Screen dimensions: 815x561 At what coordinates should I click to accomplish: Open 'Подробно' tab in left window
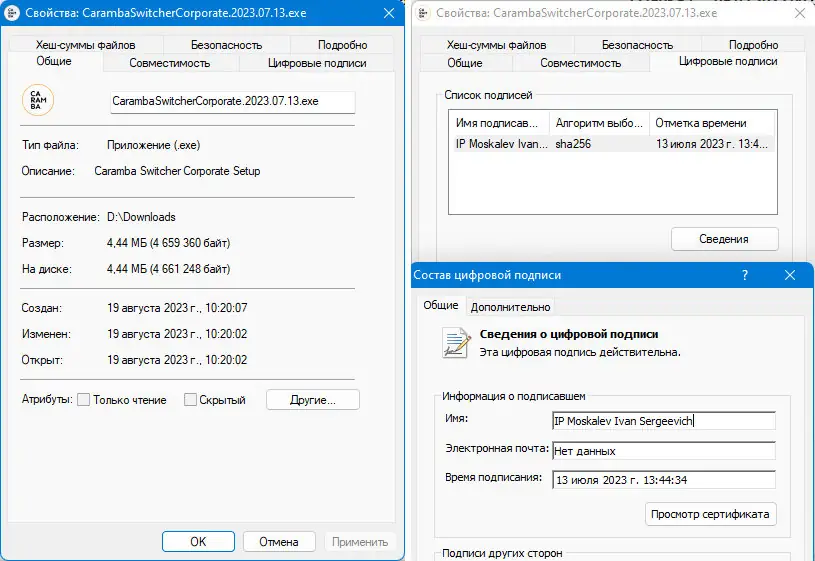[x=343, y=45]
